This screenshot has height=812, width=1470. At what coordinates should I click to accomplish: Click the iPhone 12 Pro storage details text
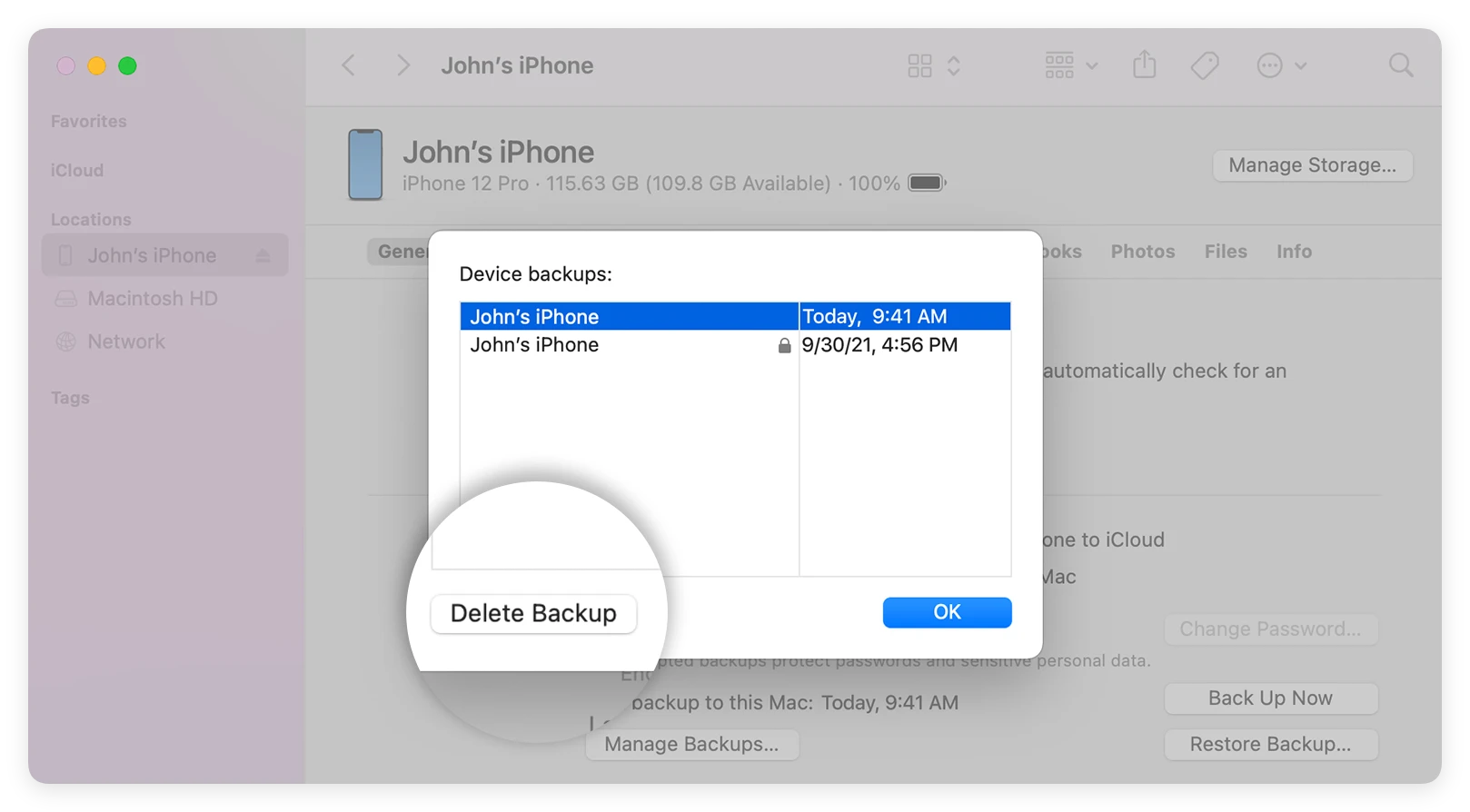tap(651, 183)
